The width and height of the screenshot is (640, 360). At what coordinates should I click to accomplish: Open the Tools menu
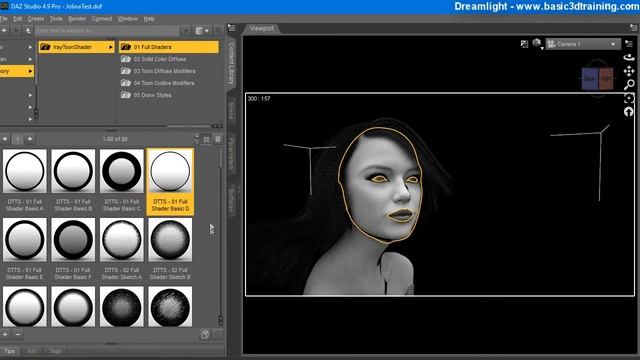(56, 19)
